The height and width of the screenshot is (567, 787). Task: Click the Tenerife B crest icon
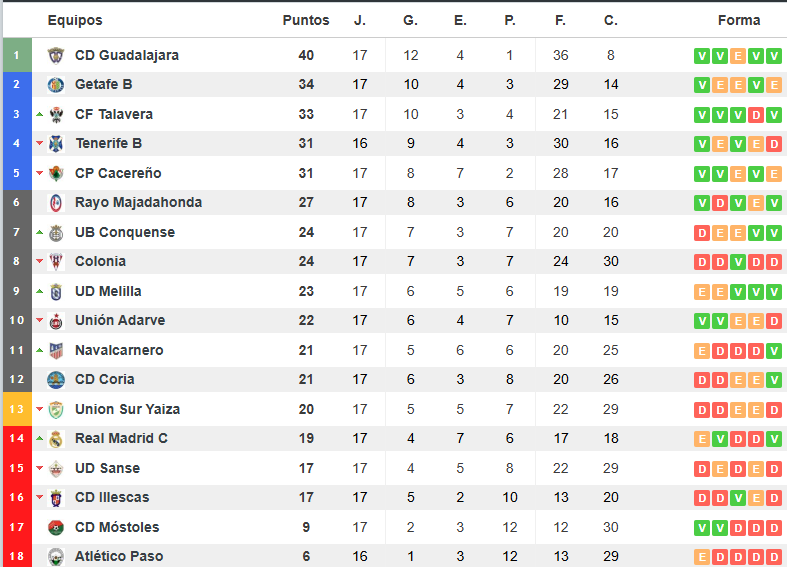(x=56, y=144)
